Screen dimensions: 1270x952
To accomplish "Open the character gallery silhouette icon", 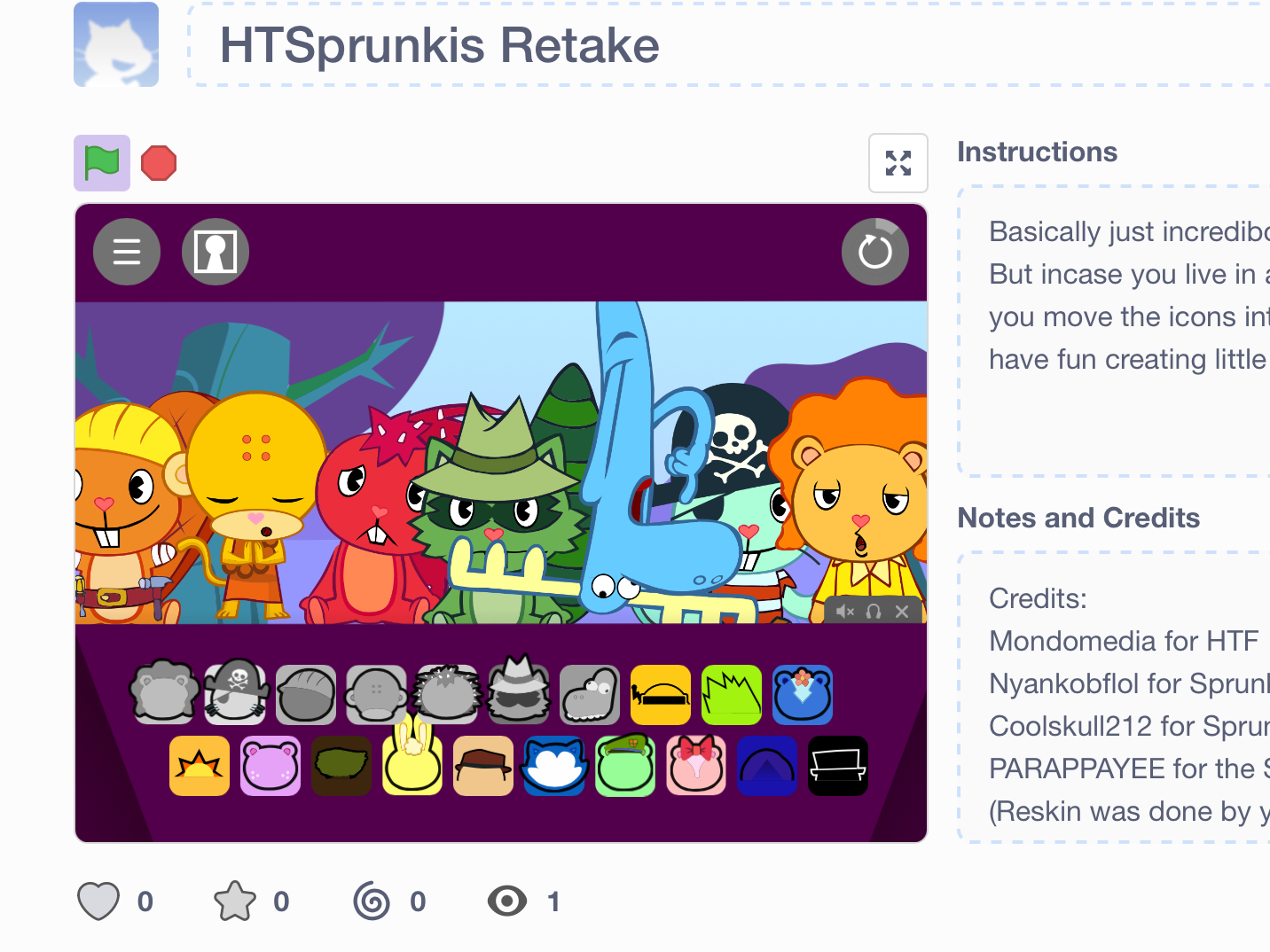I will click(216, 252).
